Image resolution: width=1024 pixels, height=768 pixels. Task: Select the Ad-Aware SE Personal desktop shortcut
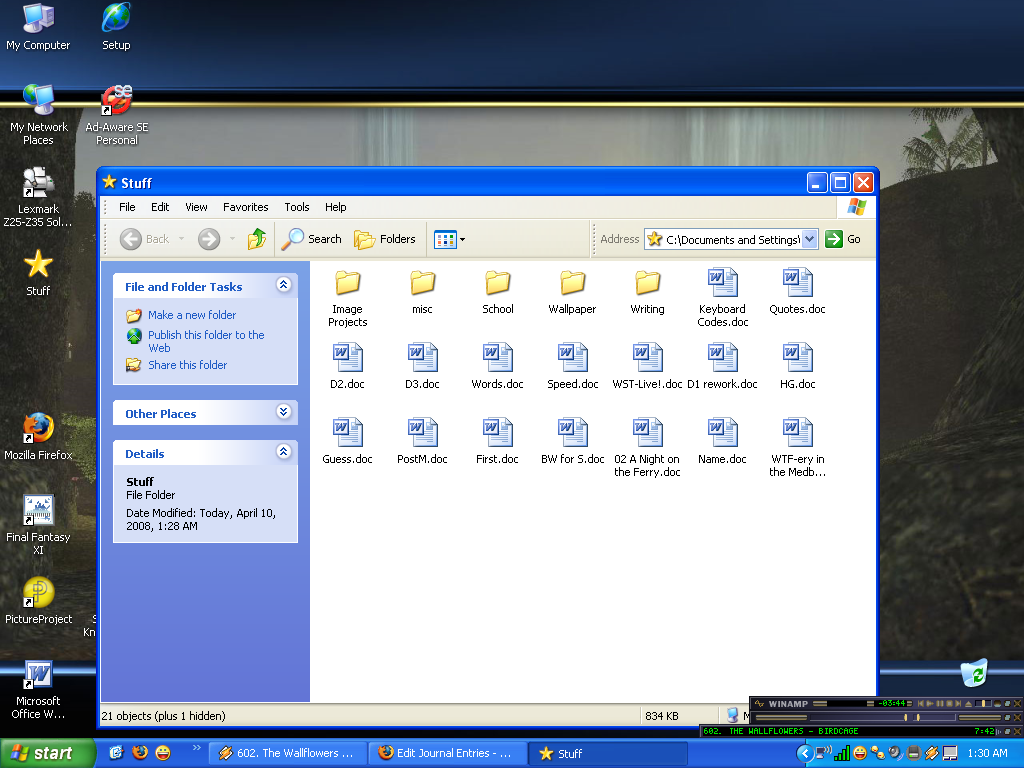(117, 116)
